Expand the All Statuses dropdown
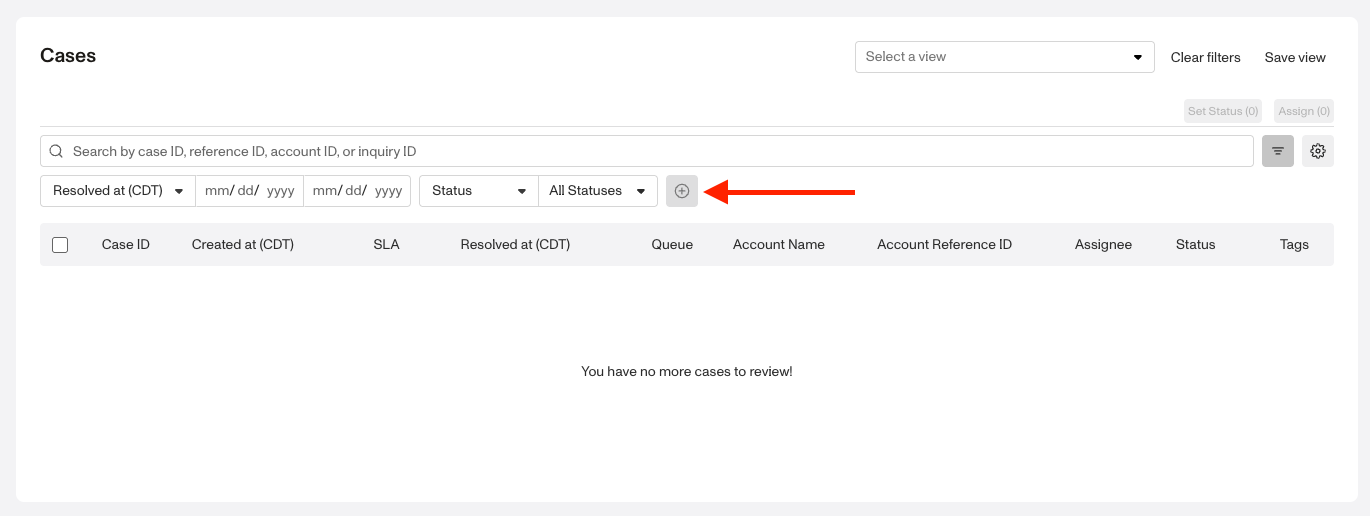The height and width of the screenshot is (516, 1370). pos(598,191)
